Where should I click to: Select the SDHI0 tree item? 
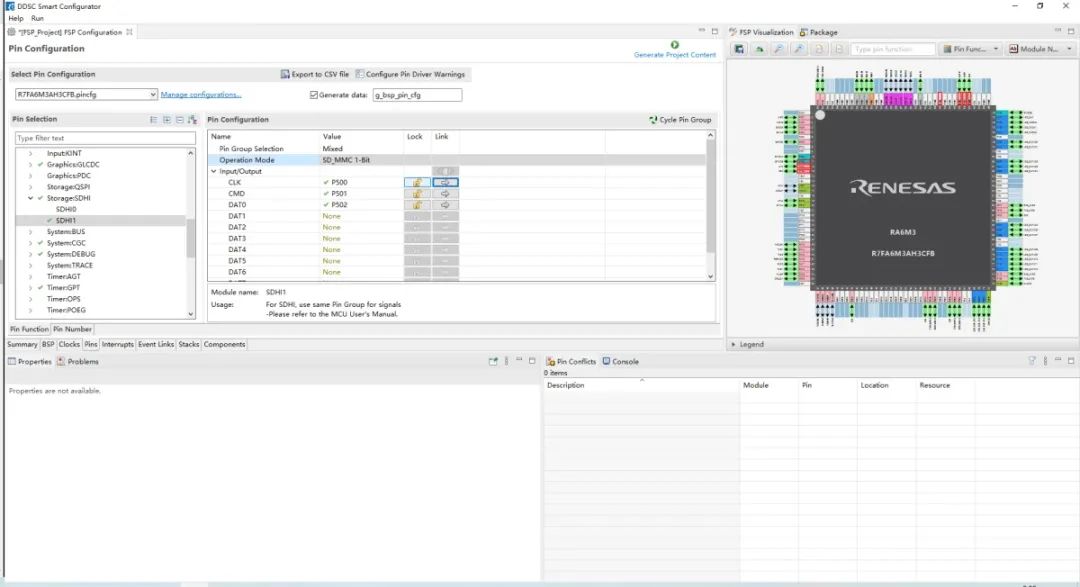pos(66,209)
